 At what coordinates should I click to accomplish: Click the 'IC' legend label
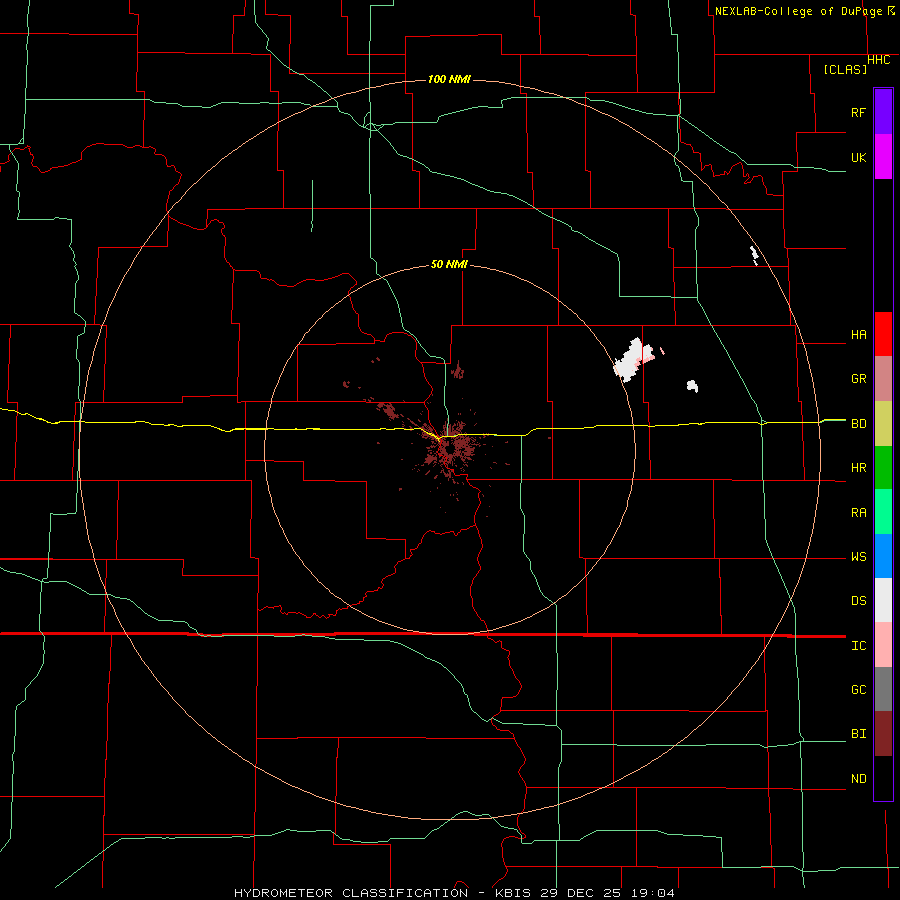858,646
